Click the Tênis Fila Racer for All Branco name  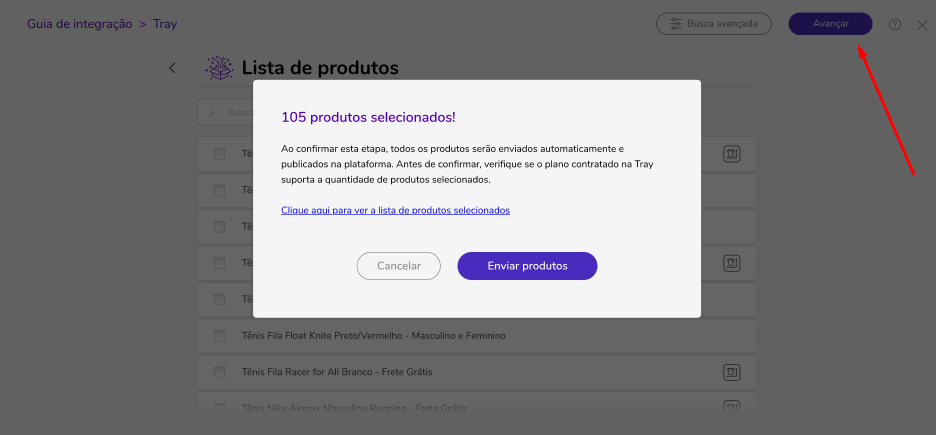pyautogui.click(x=337, y=372)
